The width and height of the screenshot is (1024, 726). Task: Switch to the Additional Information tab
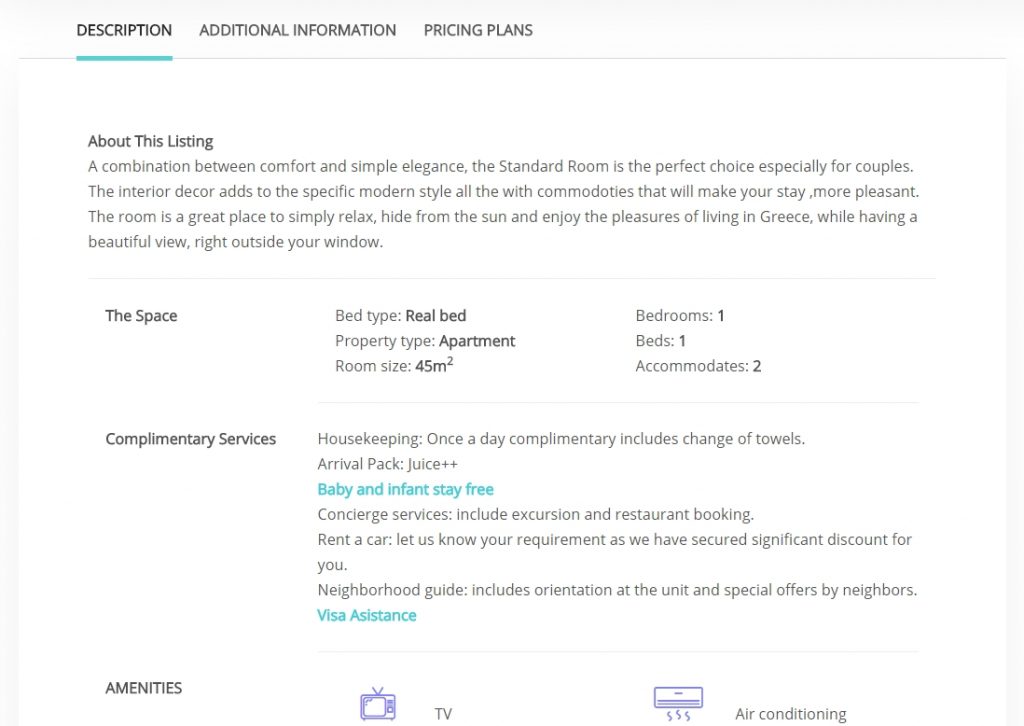point(298,30)
